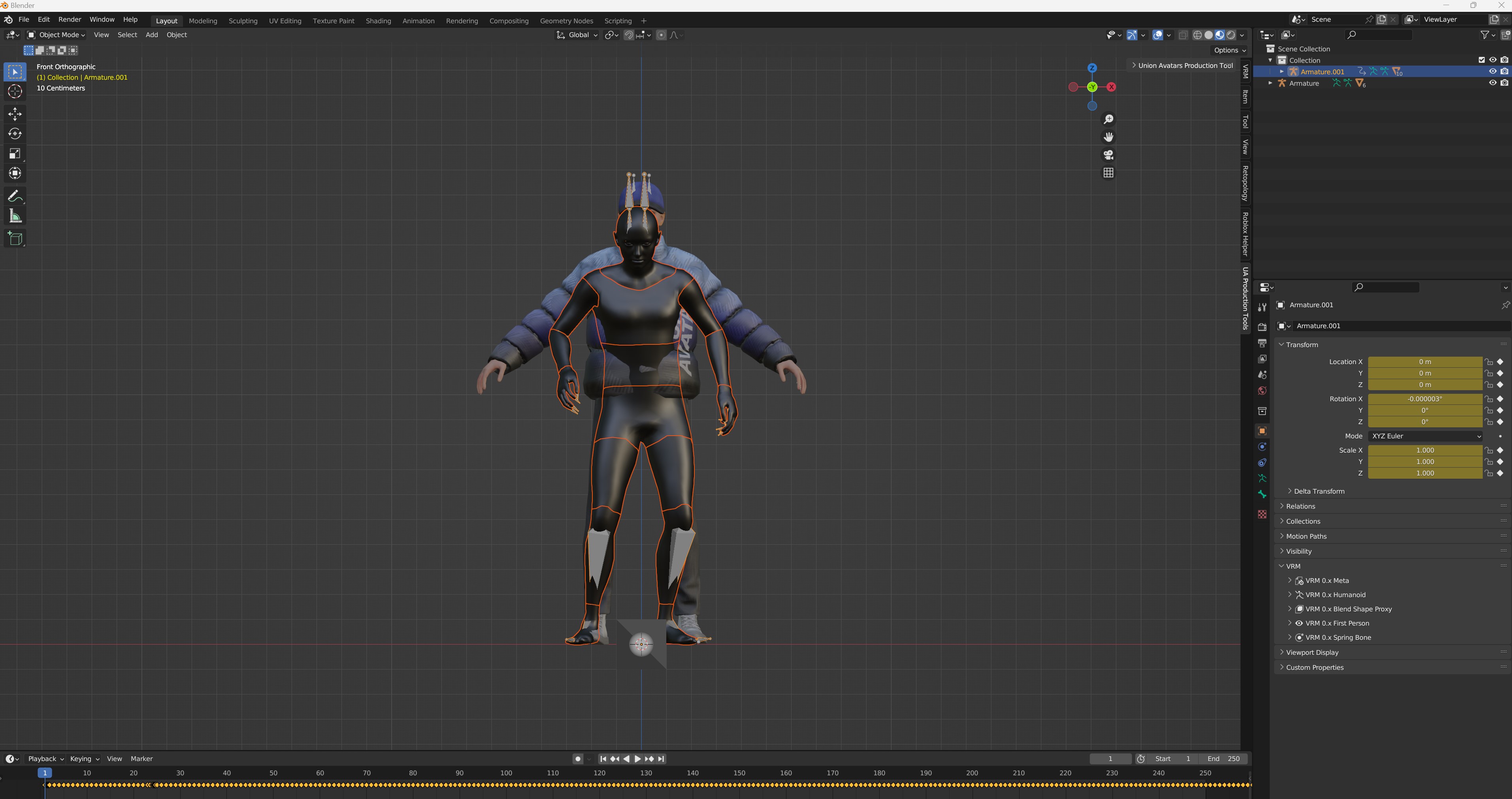Click the Z axis on the navigation gizmo
Image resolution: width=1512 pixels, height=799 pixels.
click(1092, 68)
